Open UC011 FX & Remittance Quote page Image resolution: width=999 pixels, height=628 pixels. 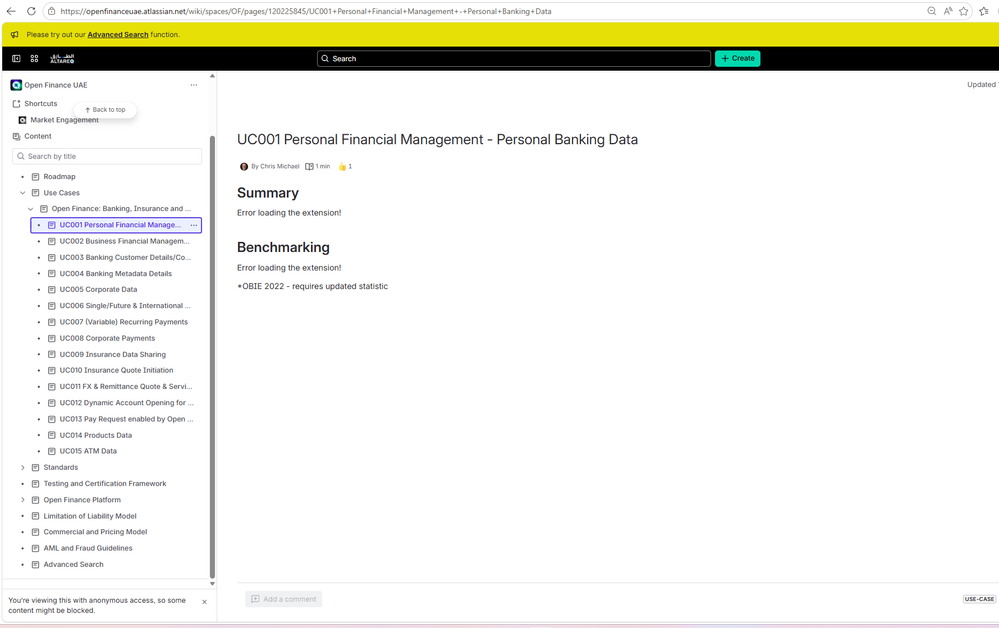[x=126, y=387]
